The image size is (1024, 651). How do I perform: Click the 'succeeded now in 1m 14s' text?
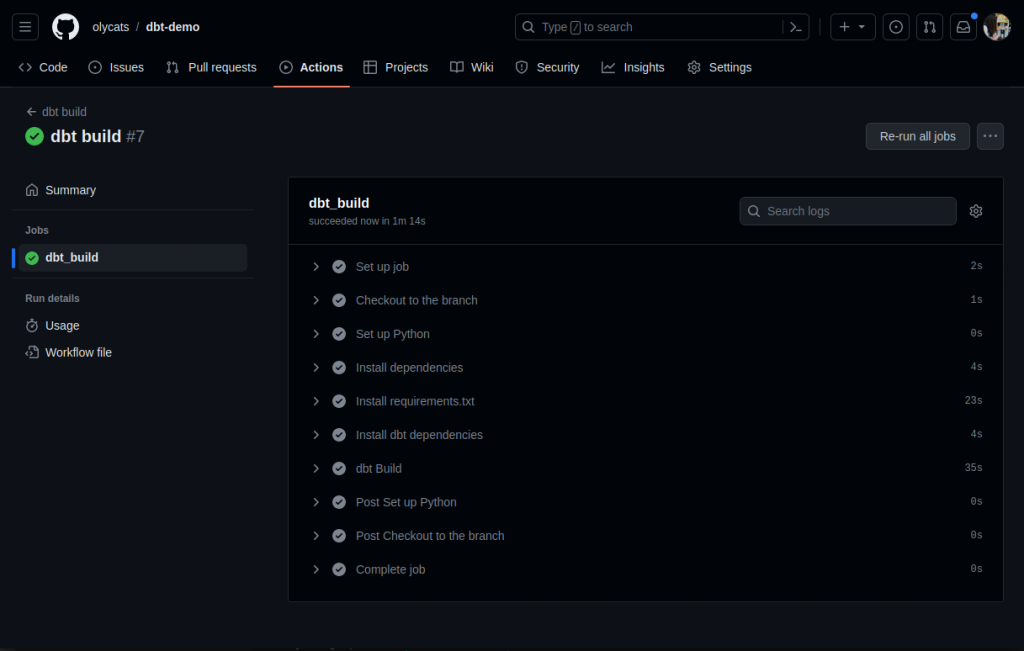pyautogui.click(x=367, y=221)
